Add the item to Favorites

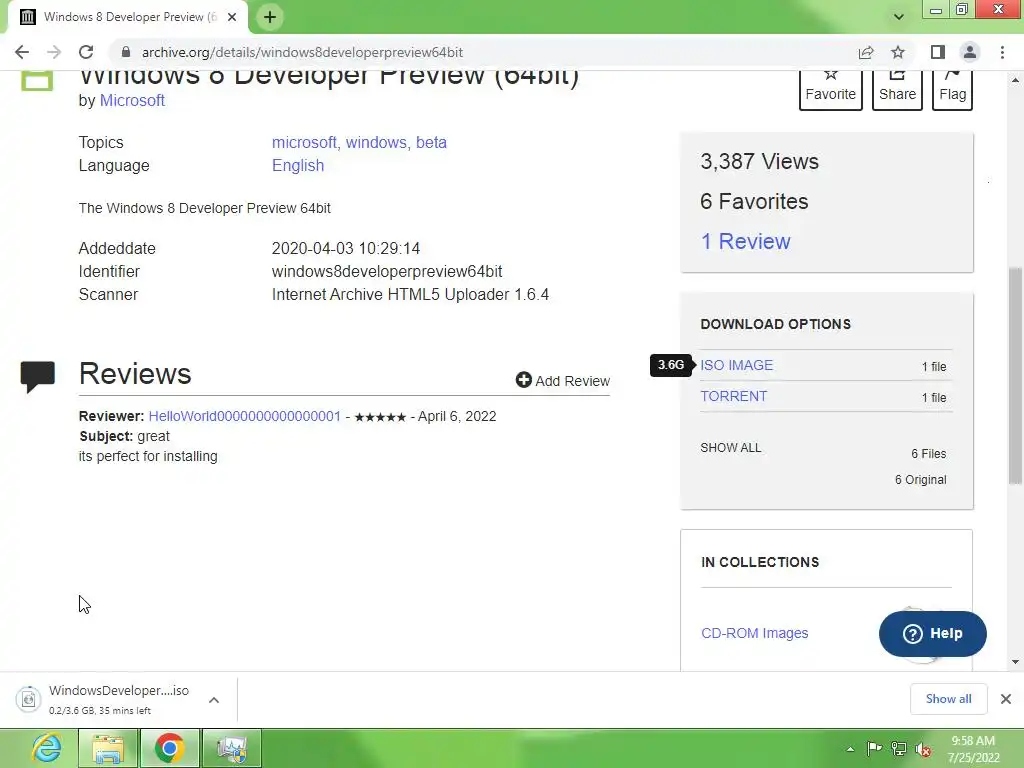[831, 89]
